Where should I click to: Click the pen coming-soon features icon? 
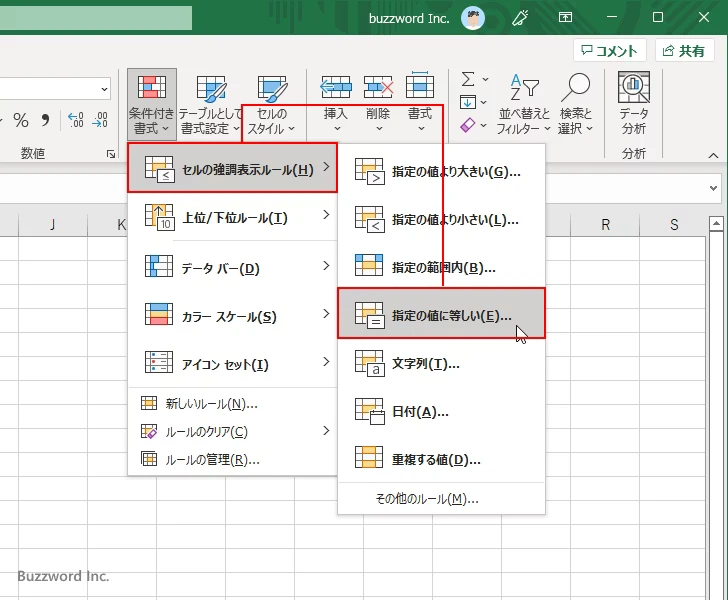520,18
